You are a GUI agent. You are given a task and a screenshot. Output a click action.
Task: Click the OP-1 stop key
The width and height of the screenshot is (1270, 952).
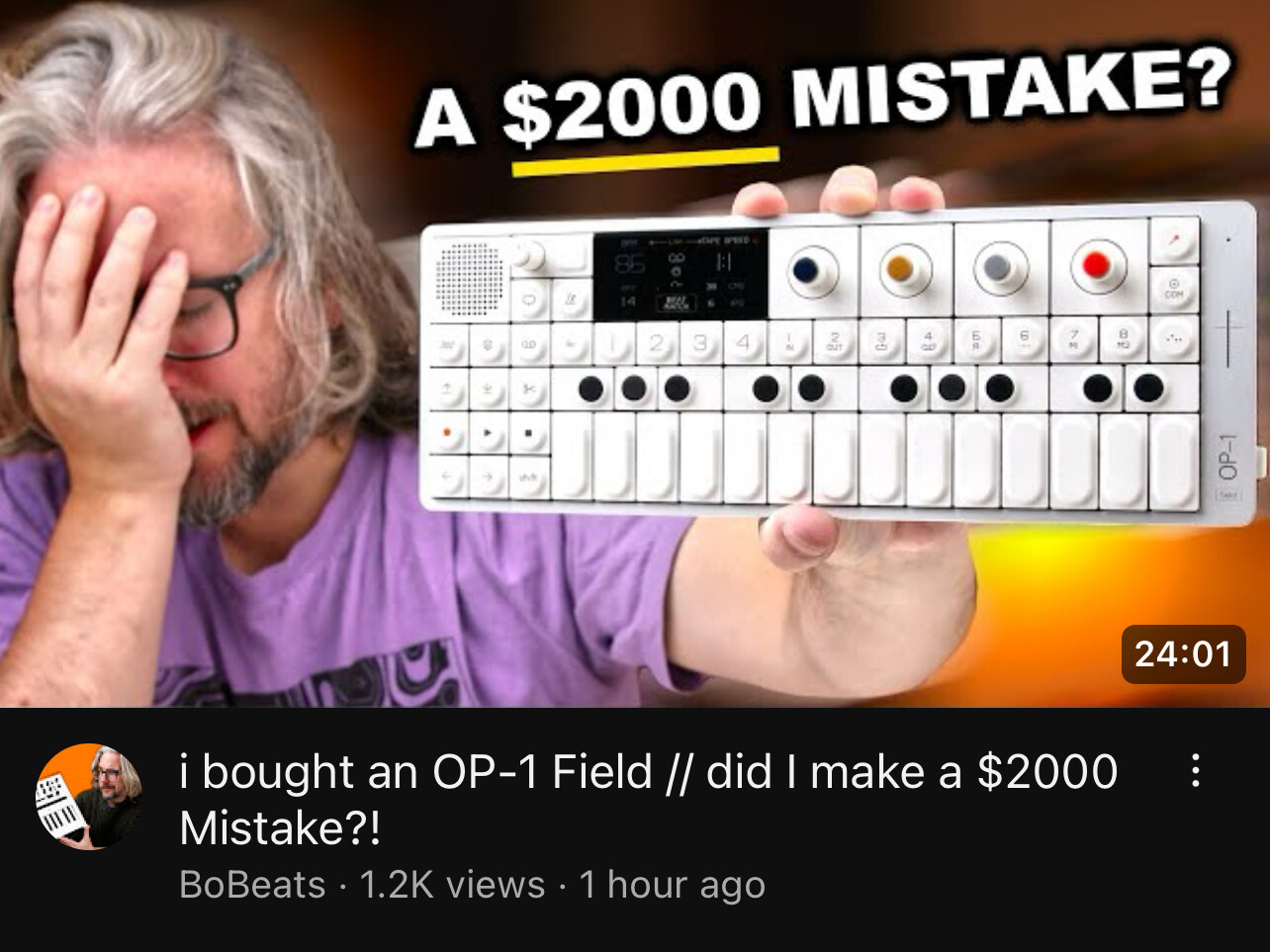coord(529,433)
